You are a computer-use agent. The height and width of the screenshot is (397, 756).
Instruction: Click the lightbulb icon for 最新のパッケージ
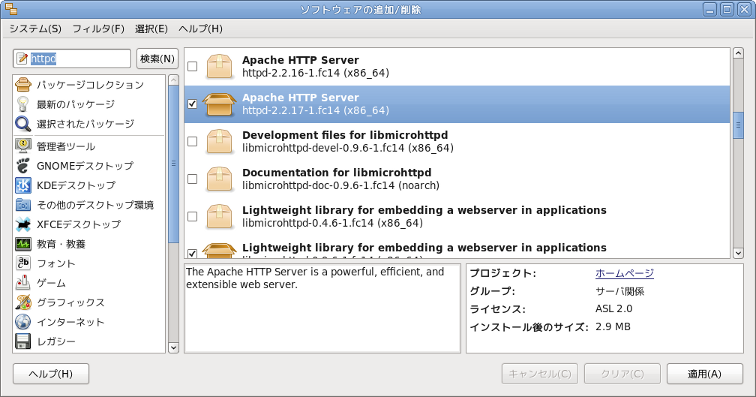coord(23,104)
